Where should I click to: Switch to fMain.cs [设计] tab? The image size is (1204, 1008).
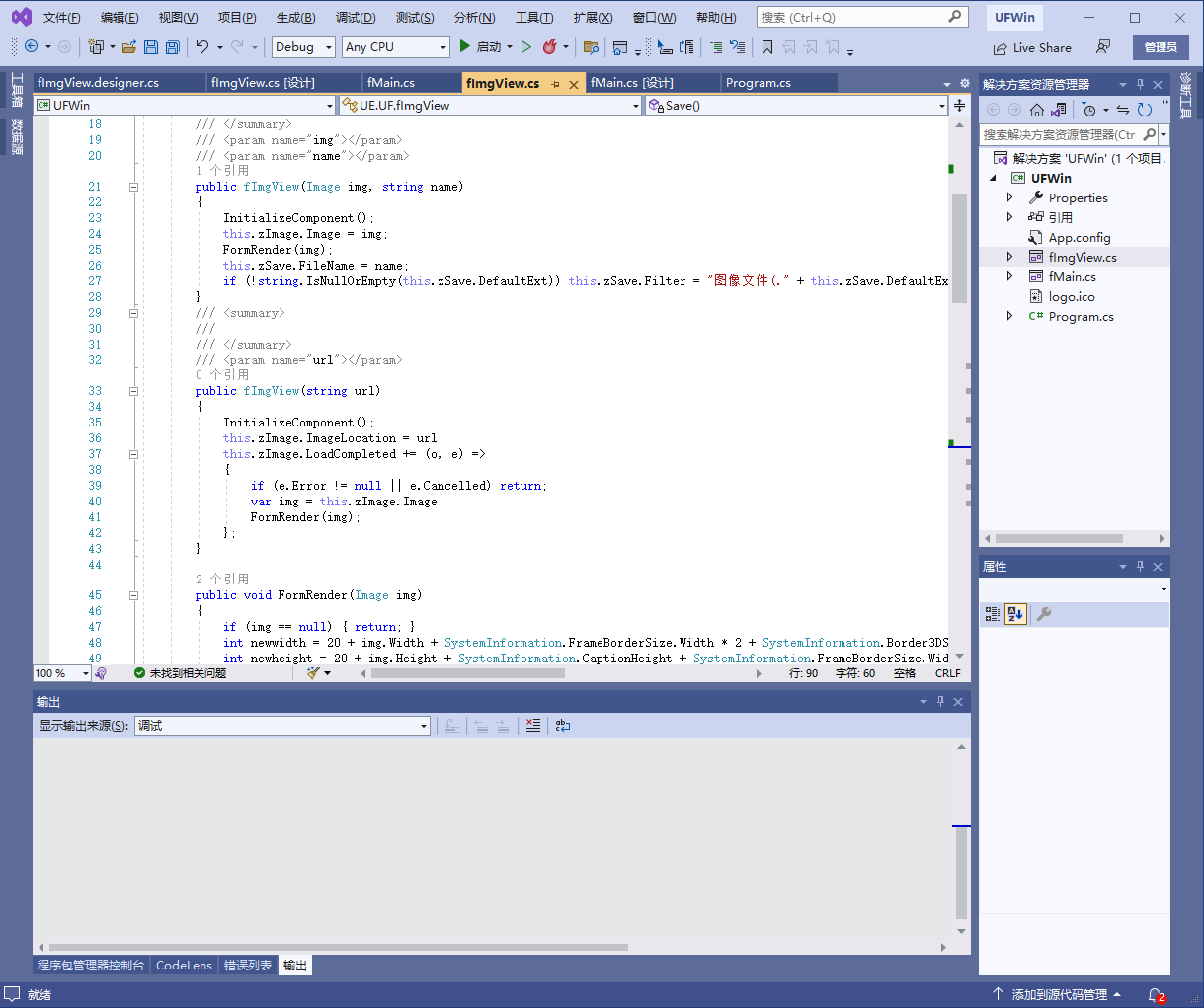coord(652,83)
